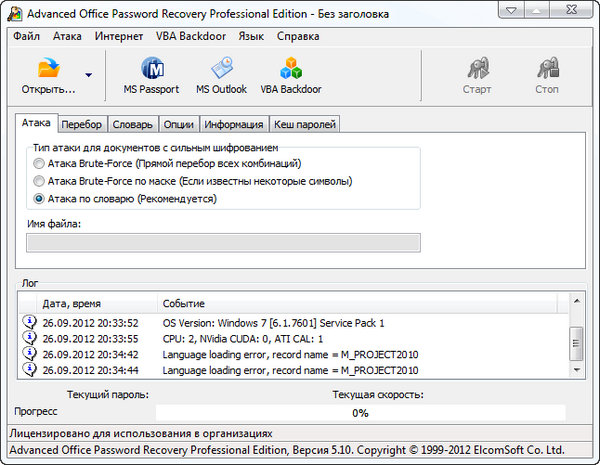Switch to the Кеш паролей tab
Viewport: 600px width, 465px height.
tap(305, 125)
